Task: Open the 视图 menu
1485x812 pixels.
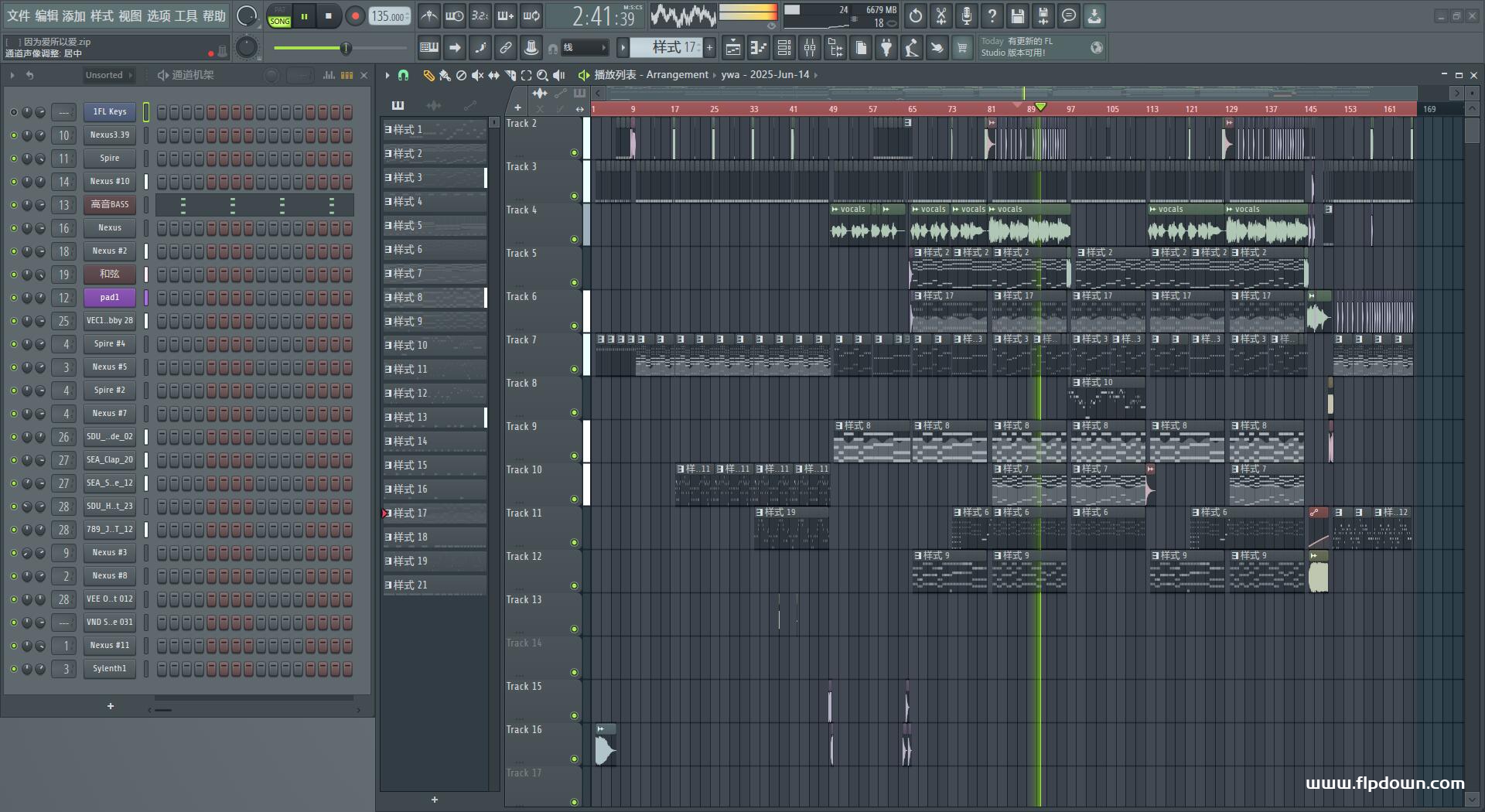Action: pyautogui.click(x=130, y=15)
